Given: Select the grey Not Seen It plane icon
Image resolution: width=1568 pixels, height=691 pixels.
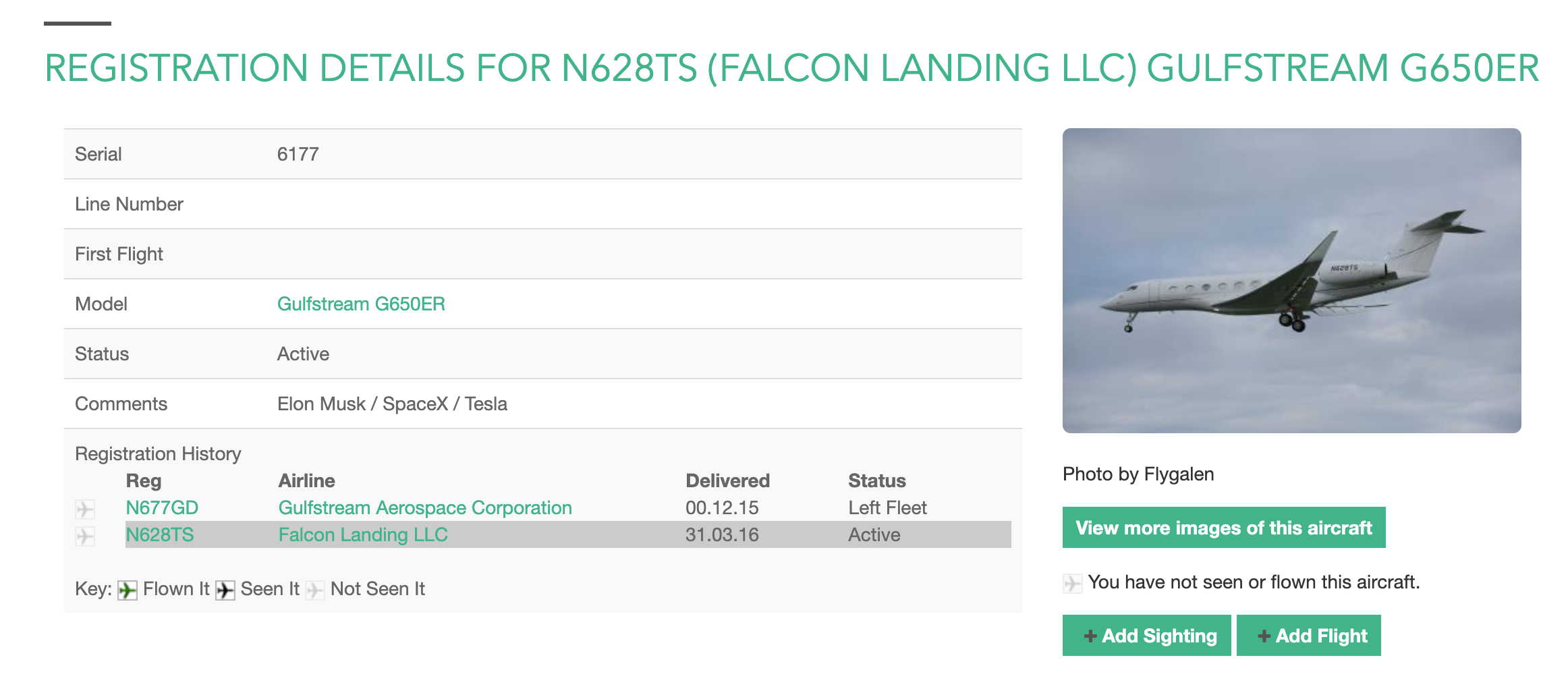Looking at the screenshot, I should tap(314, 589).
